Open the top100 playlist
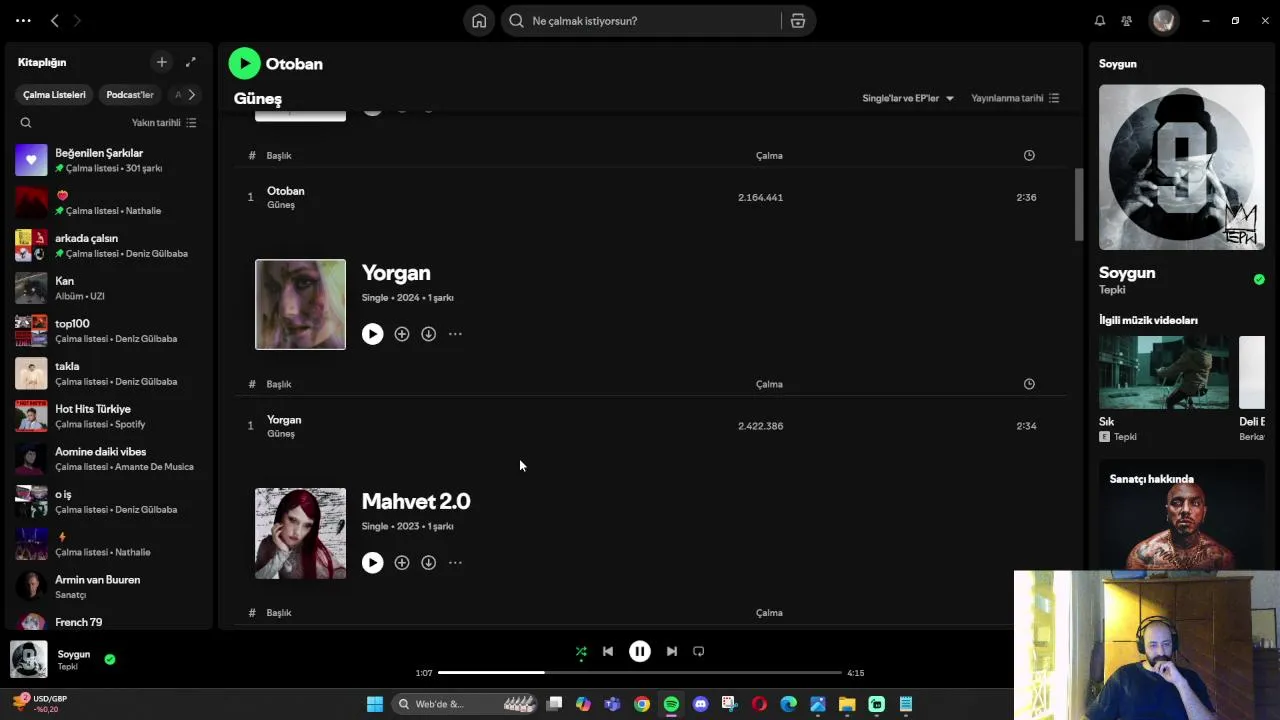1280x720 pixels. [x=109, y=331]
